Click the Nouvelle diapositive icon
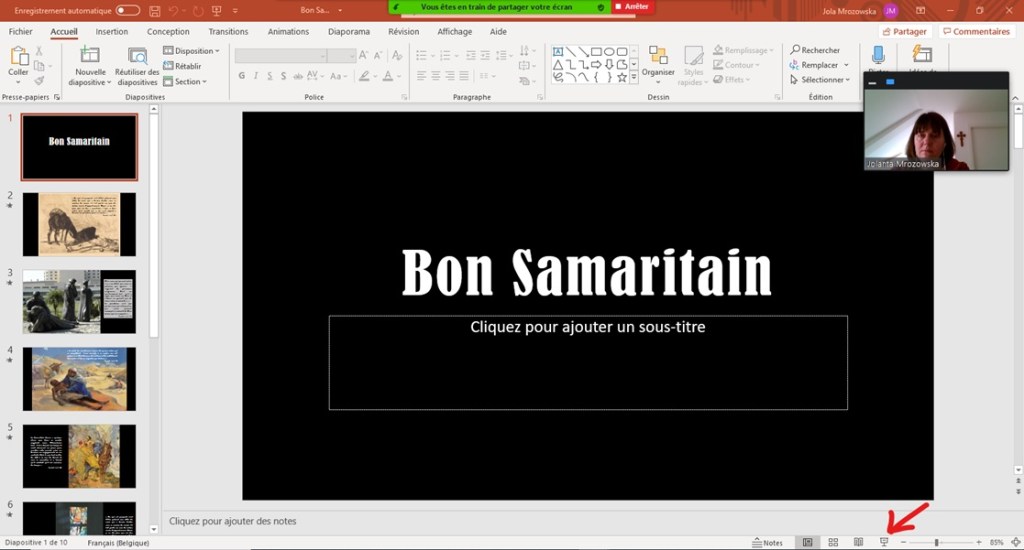Screen dimensions: 1024x550 tap(90, 56)
